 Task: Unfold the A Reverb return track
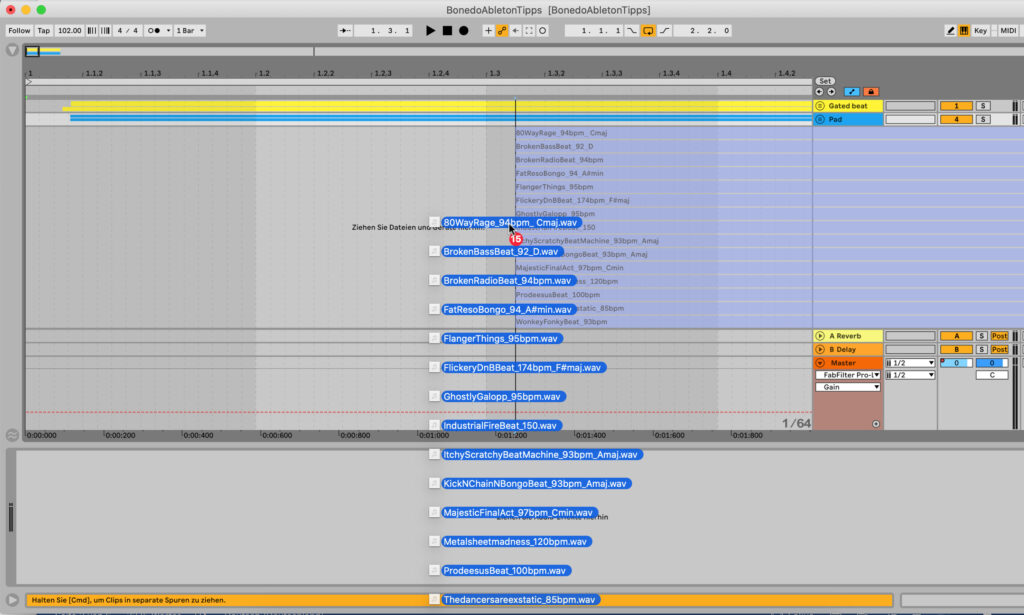coord(820,336)
